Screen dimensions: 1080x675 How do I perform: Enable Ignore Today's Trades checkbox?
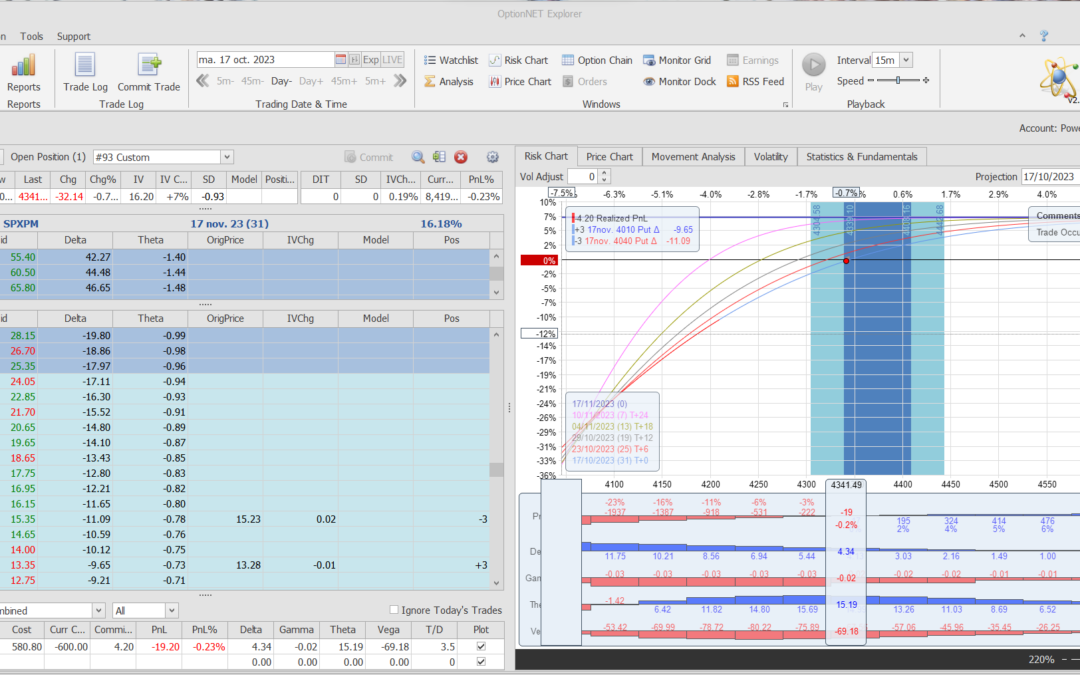point(394,610)
